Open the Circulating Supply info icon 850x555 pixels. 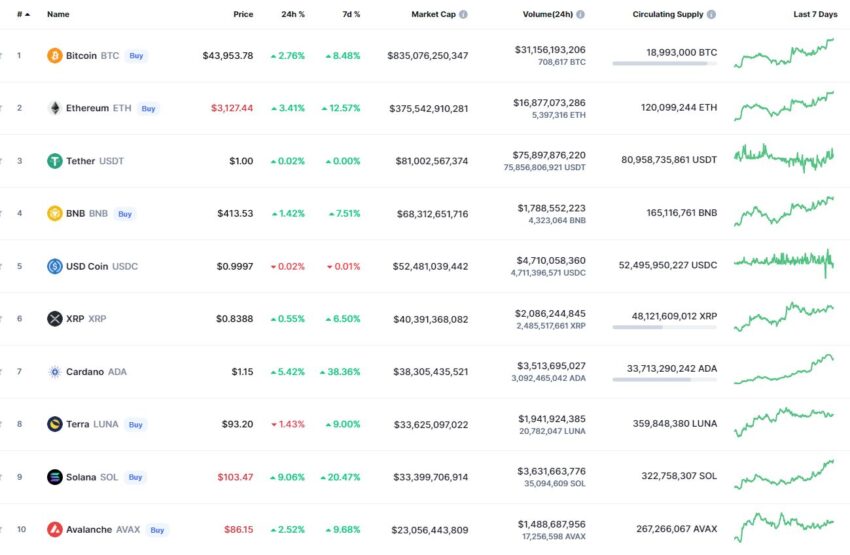point(711,15)
